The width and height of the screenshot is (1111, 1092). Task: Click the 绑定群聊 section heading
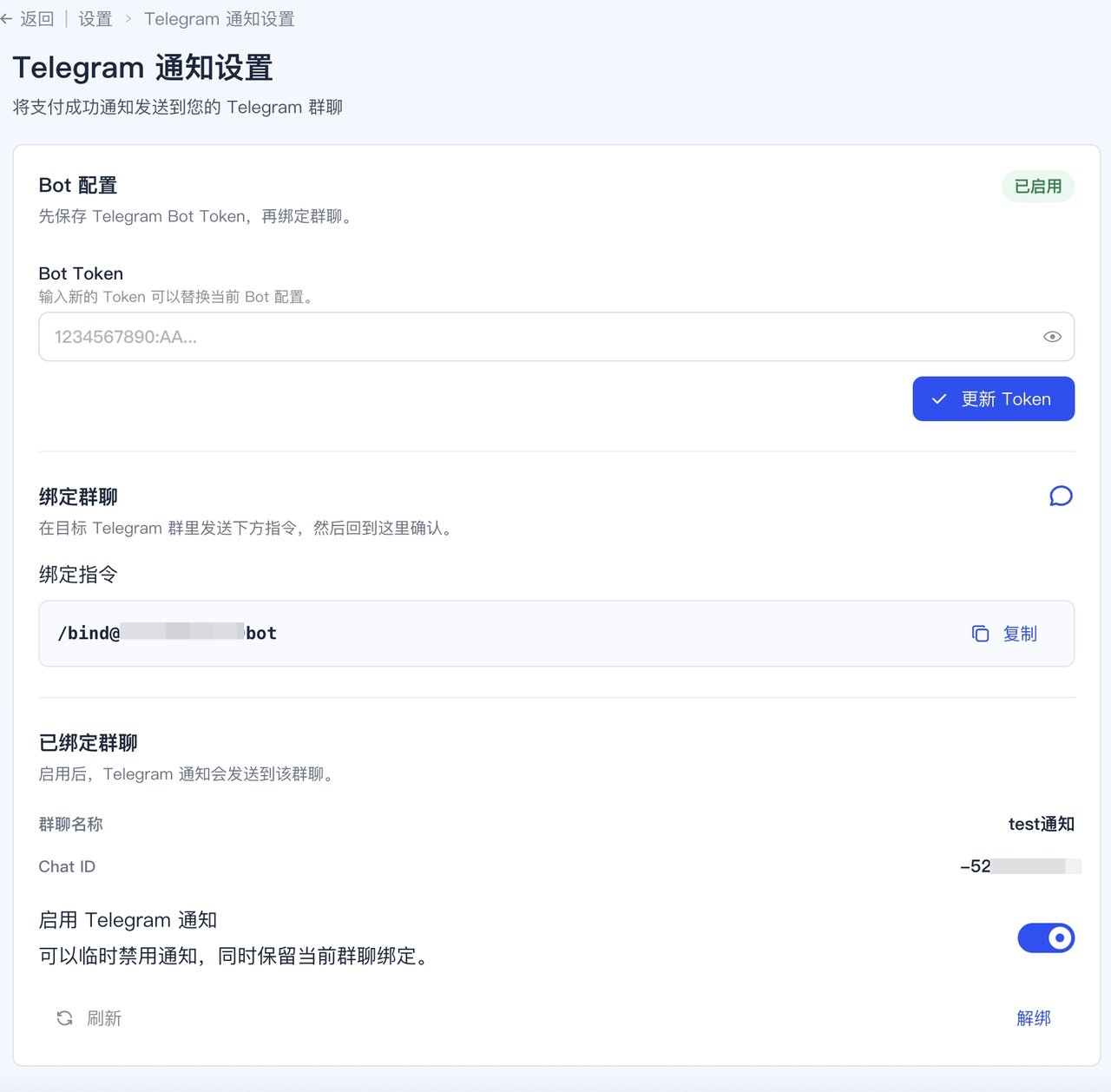[78, 497]
